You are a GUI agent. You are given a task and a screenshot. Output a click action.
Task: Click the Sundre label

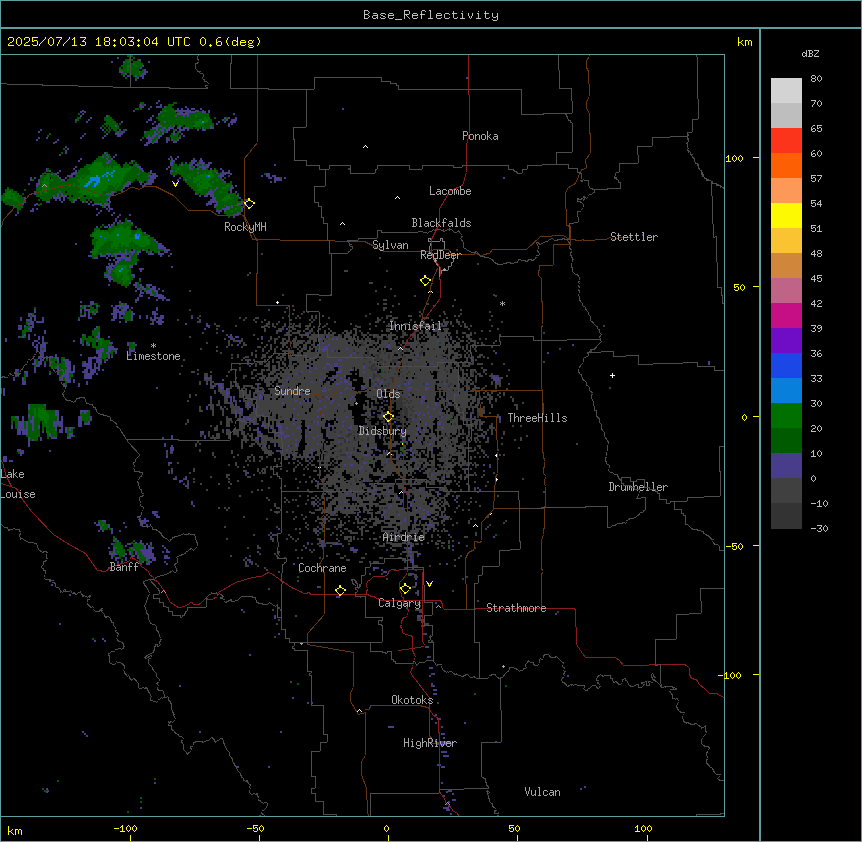(x=292, y=391)
